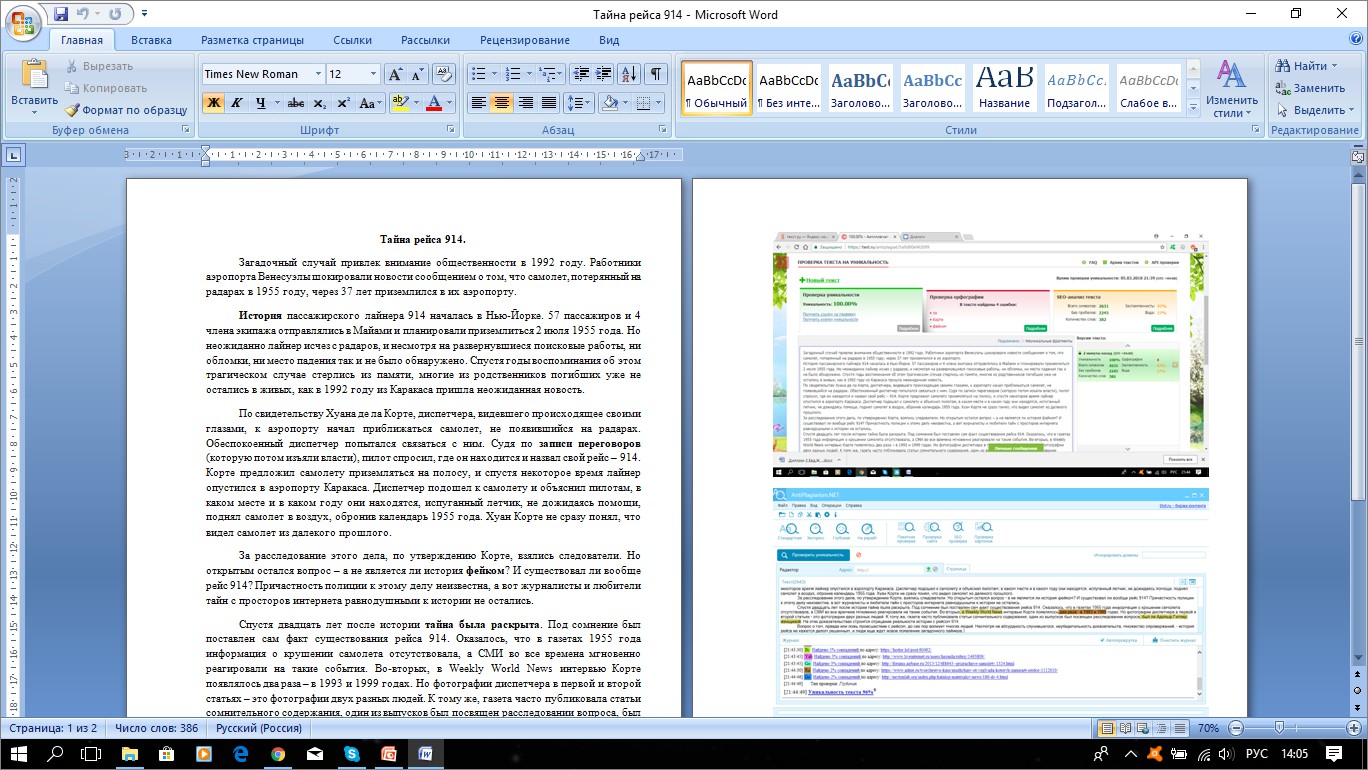
Task: Open the Customize Quick Access Toolbar dropdown
Action: (x=142, y=14)
